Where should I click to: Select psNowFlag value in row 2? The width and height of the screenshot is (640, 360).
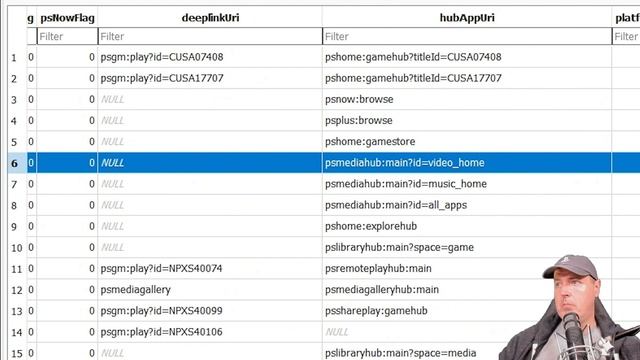[67, 78]
